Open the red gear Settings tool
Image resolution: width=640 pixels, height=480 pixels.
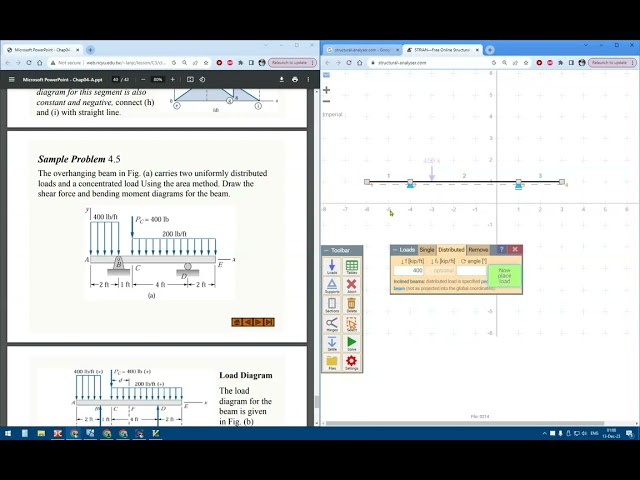point(351,362)
